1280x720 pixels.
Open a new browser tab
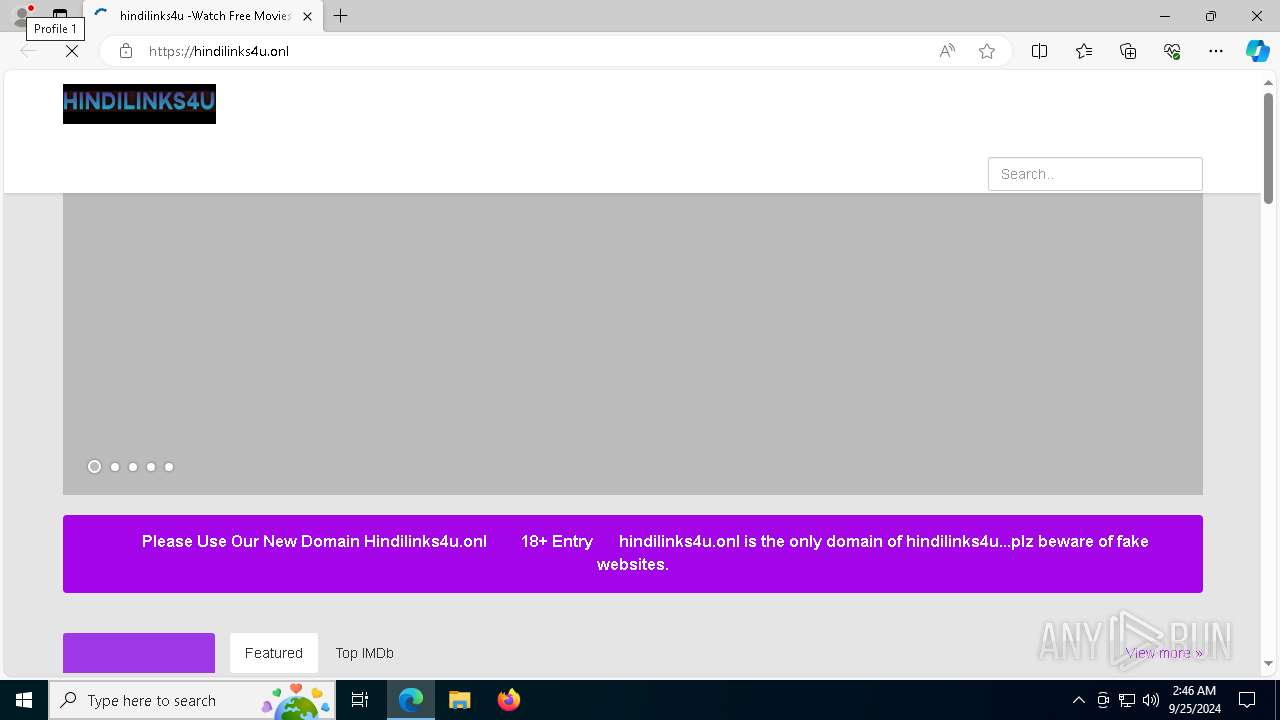(x=341, y=16)
